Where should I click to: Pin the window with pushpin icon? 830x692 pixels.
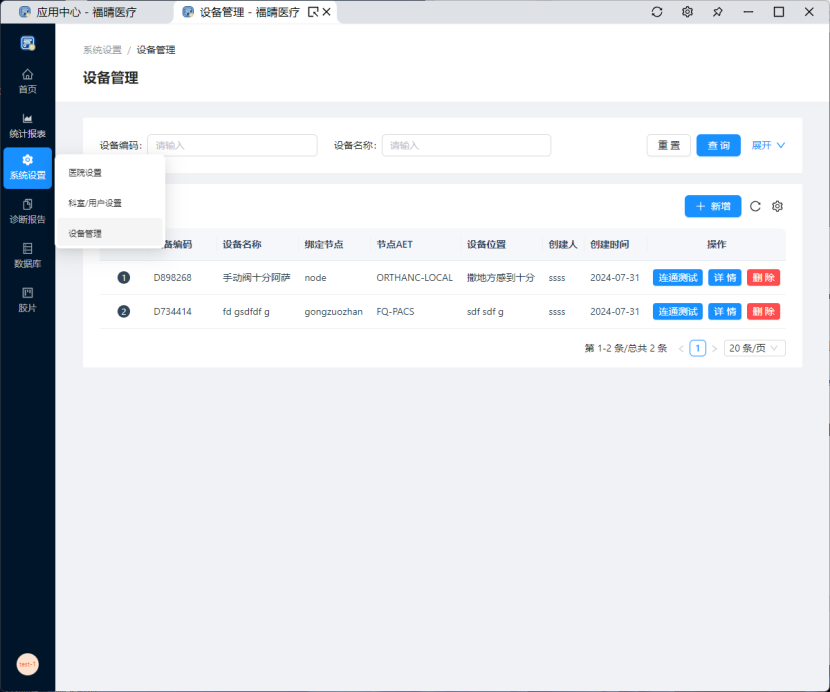(717, 12)
